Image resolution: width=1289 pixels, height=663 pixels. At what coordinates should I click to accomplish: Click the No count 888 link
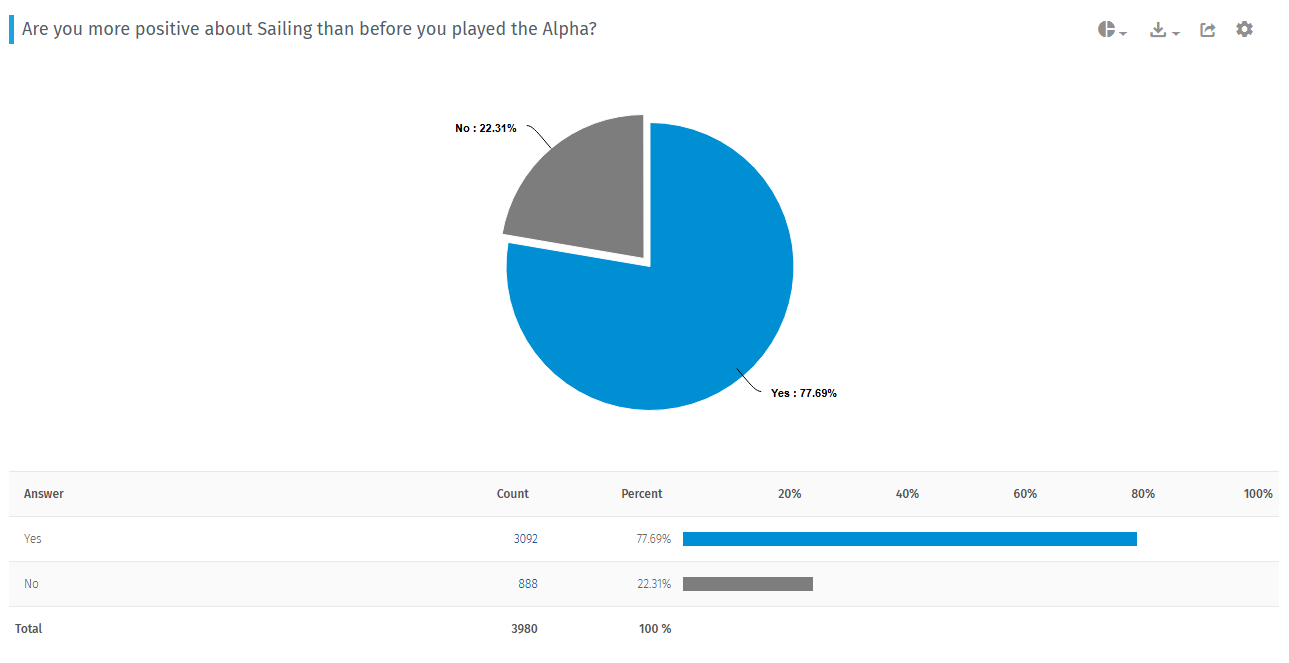click(x=528, y=584)
